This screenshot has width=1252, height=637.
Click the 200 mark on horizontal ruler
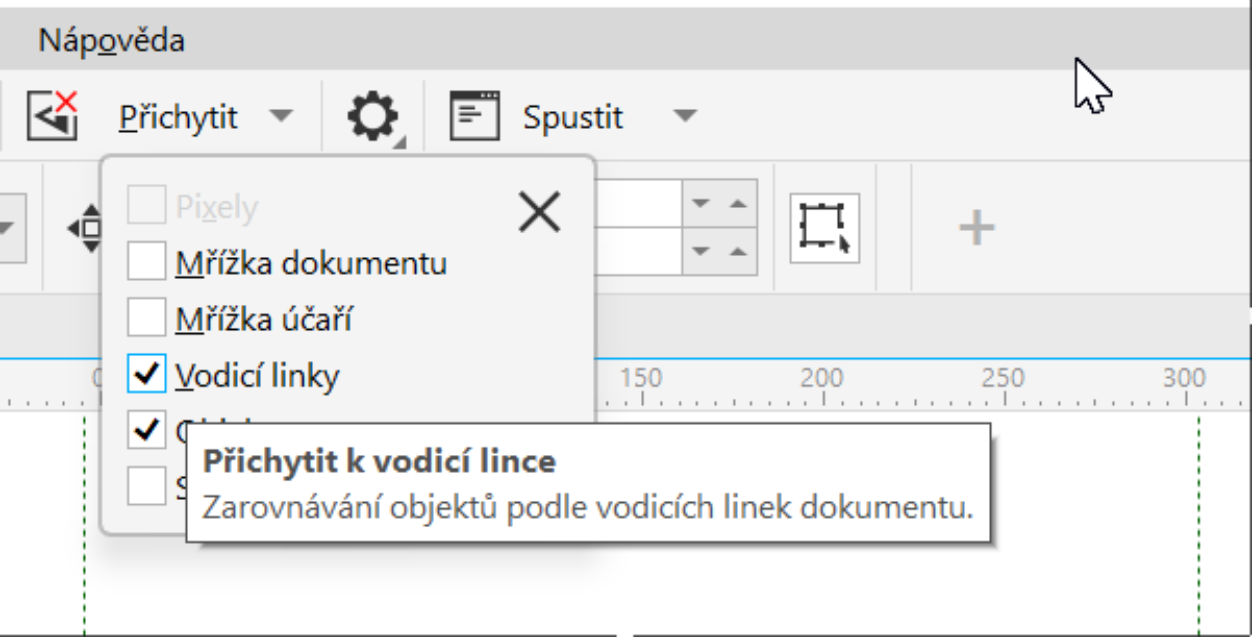coord(821,379)
